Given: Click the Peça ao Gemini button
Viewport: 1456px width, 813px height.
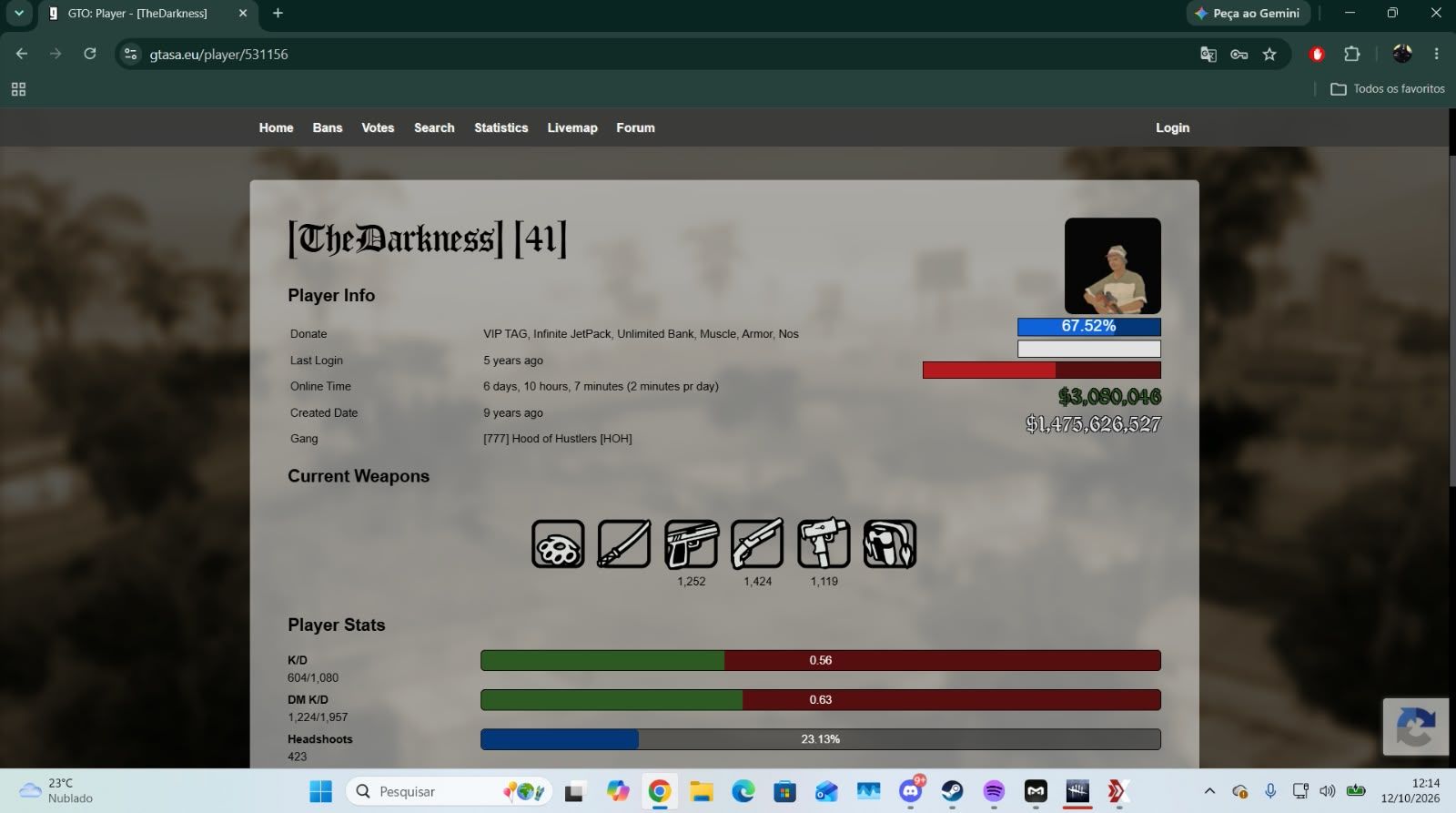Looking at the screenshot, I should tap(1248, 14).
